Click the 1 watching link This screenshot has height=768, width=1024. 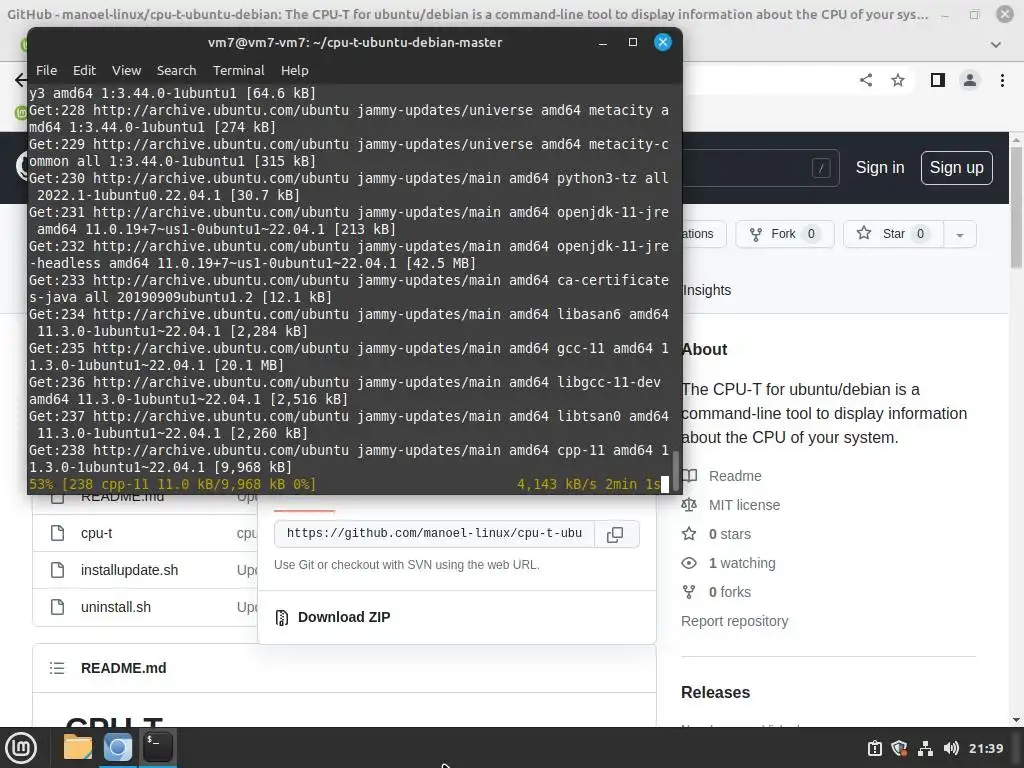coord(742,563)
